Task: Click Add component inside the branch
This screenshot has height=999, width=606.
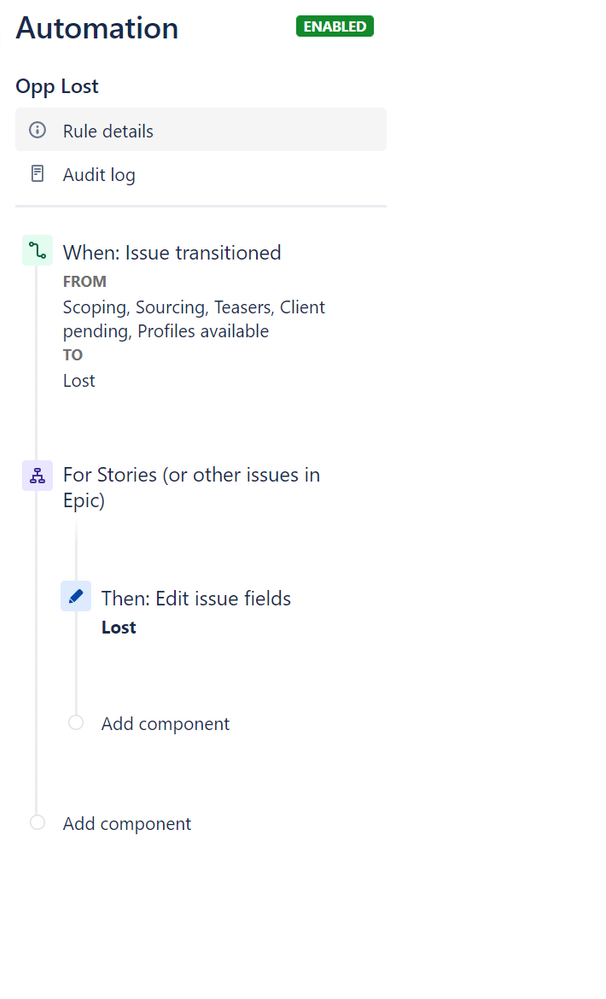Action: click(165, 724)
